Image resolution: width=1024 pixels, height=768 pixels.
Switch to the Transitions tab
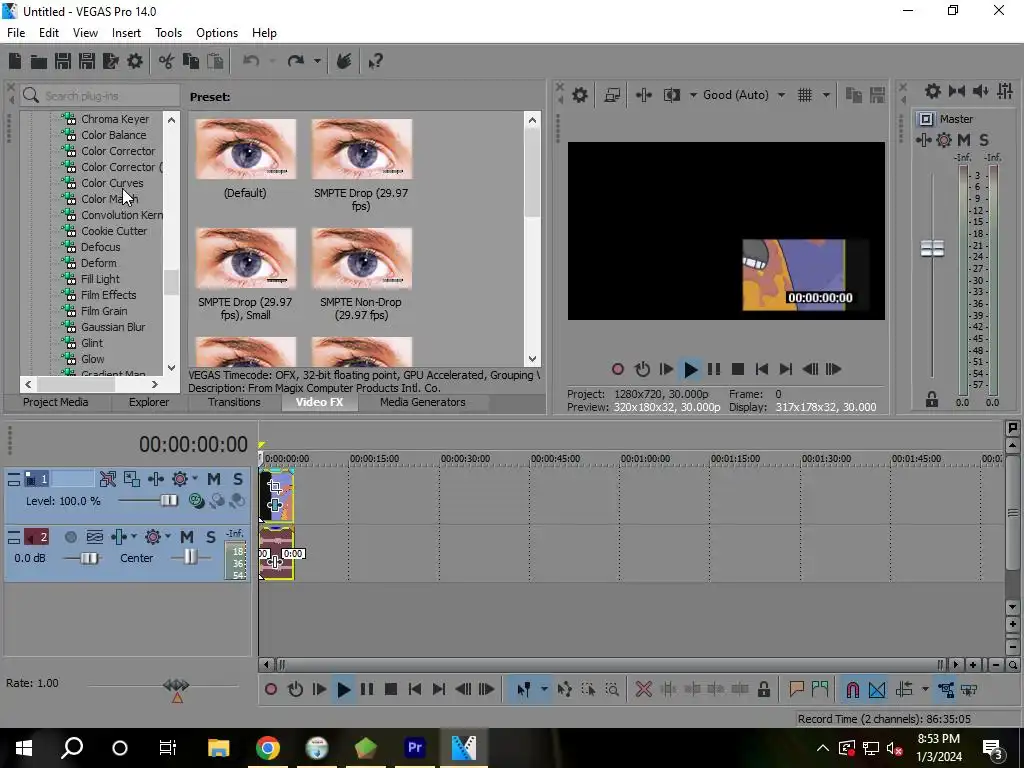[234, 402]
